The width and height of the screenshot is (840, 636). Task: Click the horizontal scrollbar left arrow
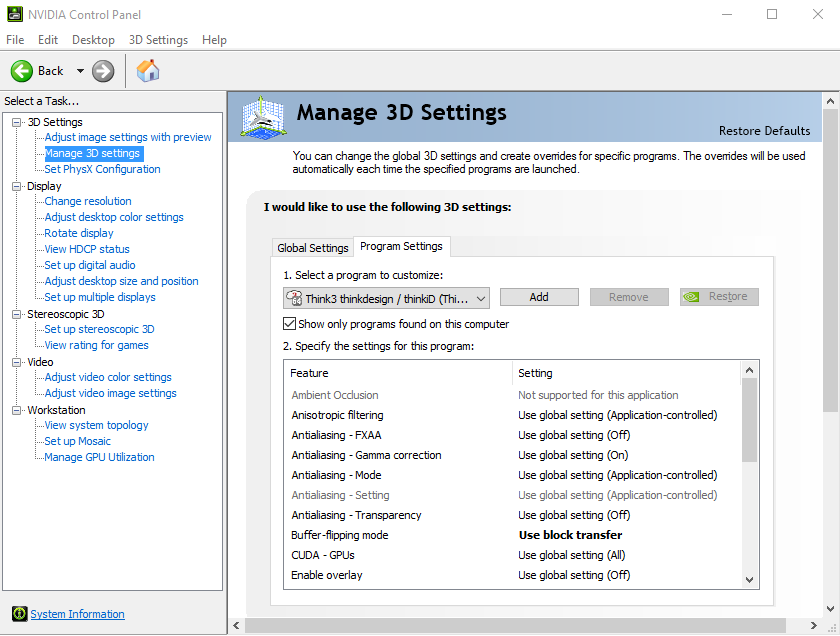(x=236, y=625)
